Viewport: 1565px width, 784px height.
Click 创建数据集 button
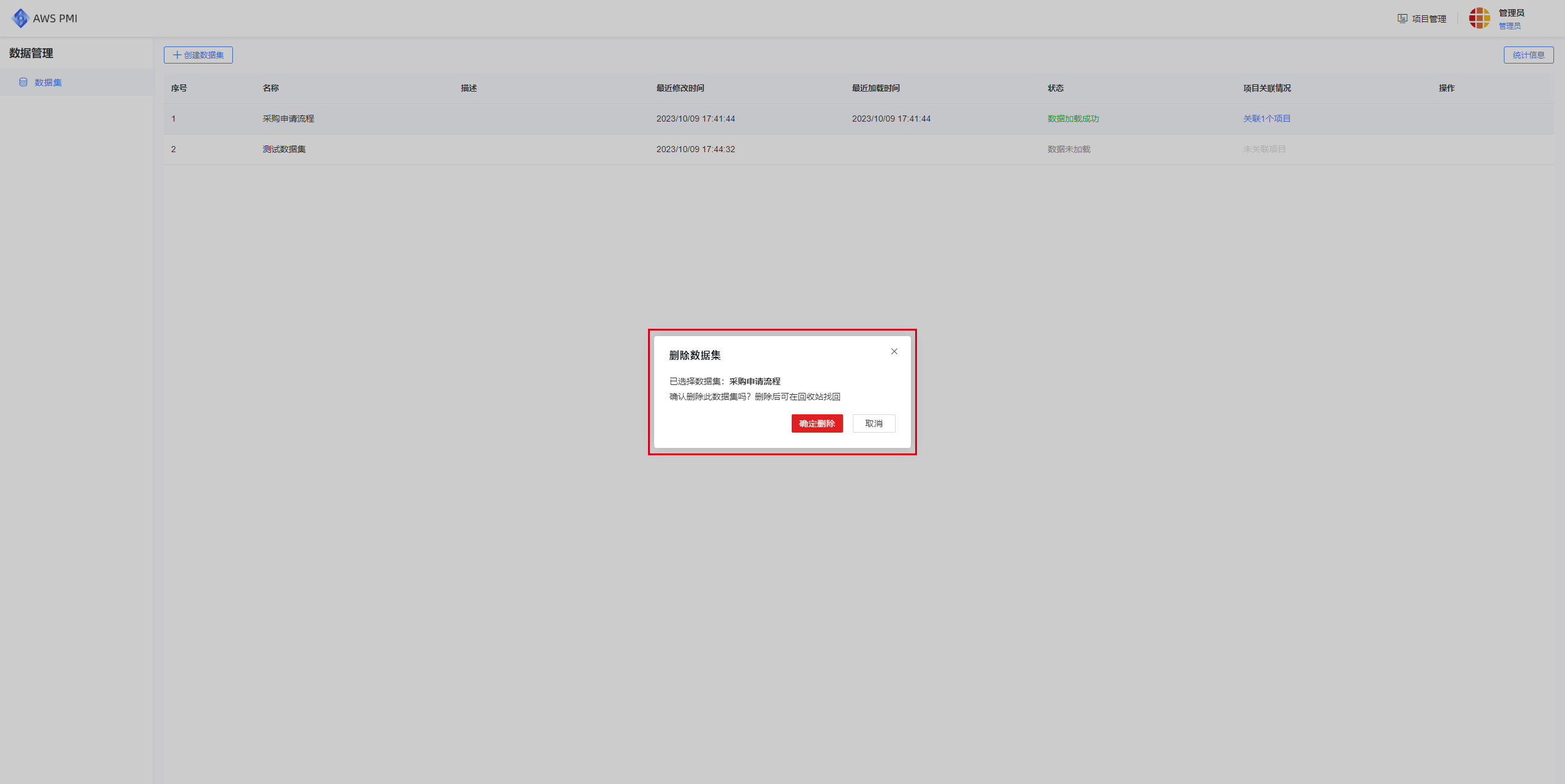[x=198, y=55]
